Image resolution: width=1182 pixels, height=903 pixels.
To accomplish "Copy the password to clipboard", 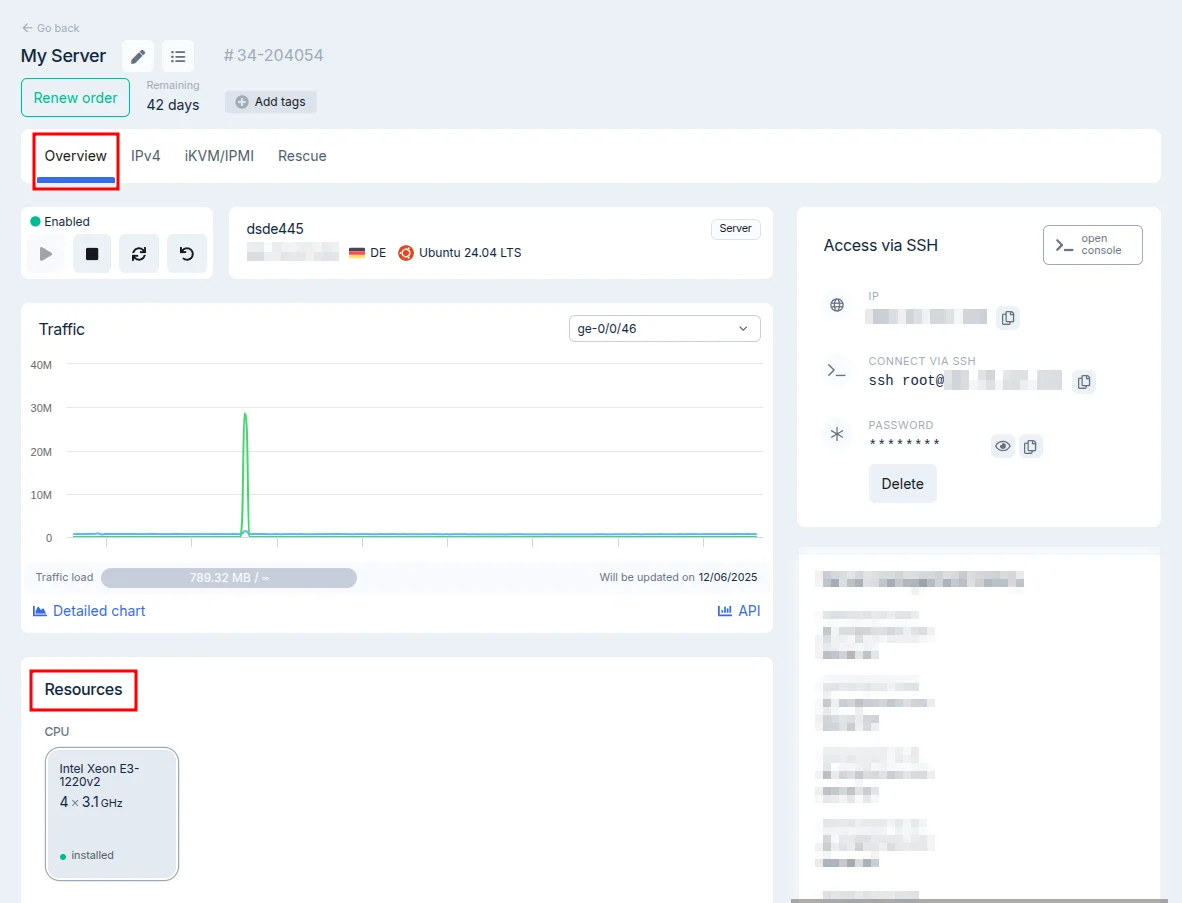I will point(1031,446).
